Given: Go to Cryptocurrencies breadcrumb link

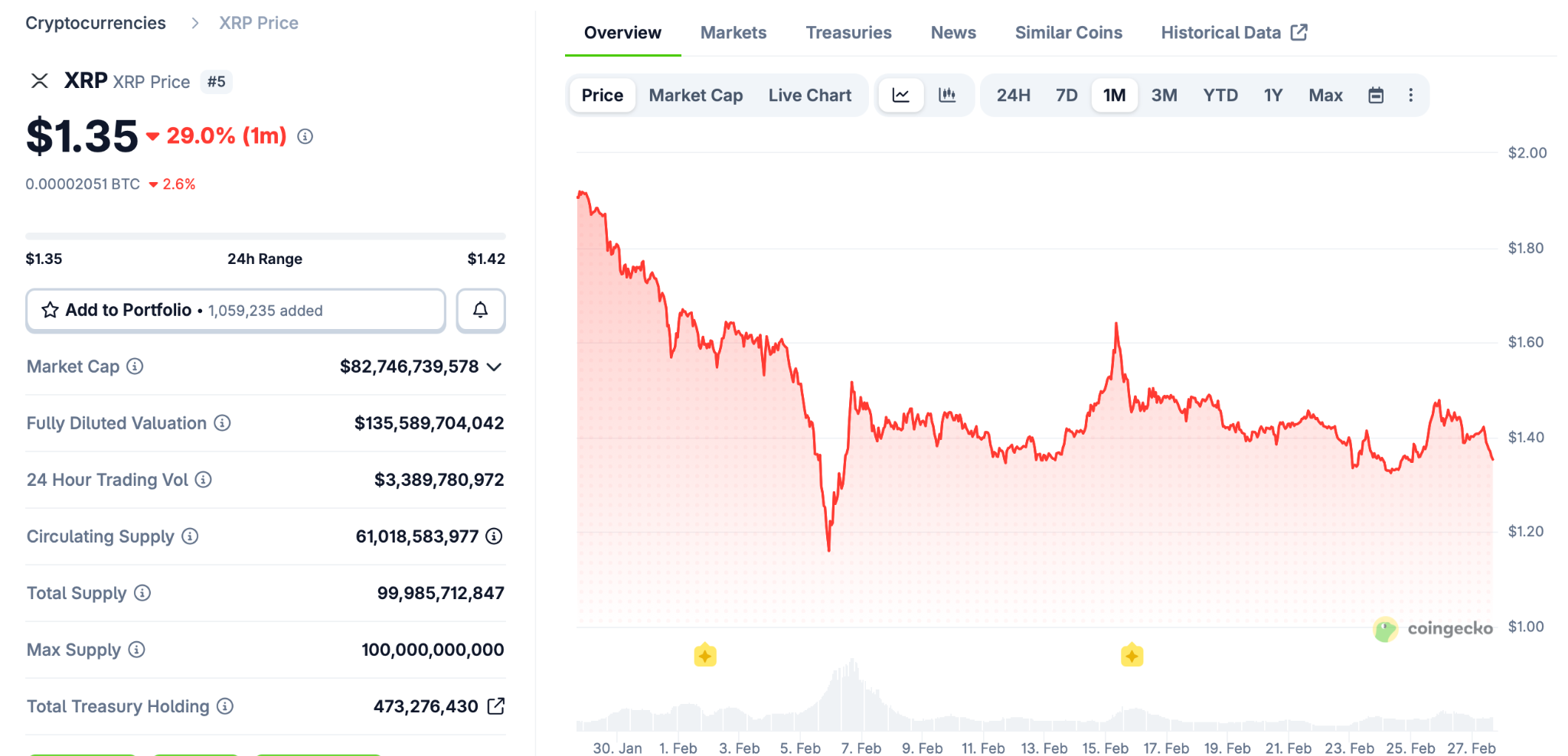Looking at the screenshot, I should point(96,23).
